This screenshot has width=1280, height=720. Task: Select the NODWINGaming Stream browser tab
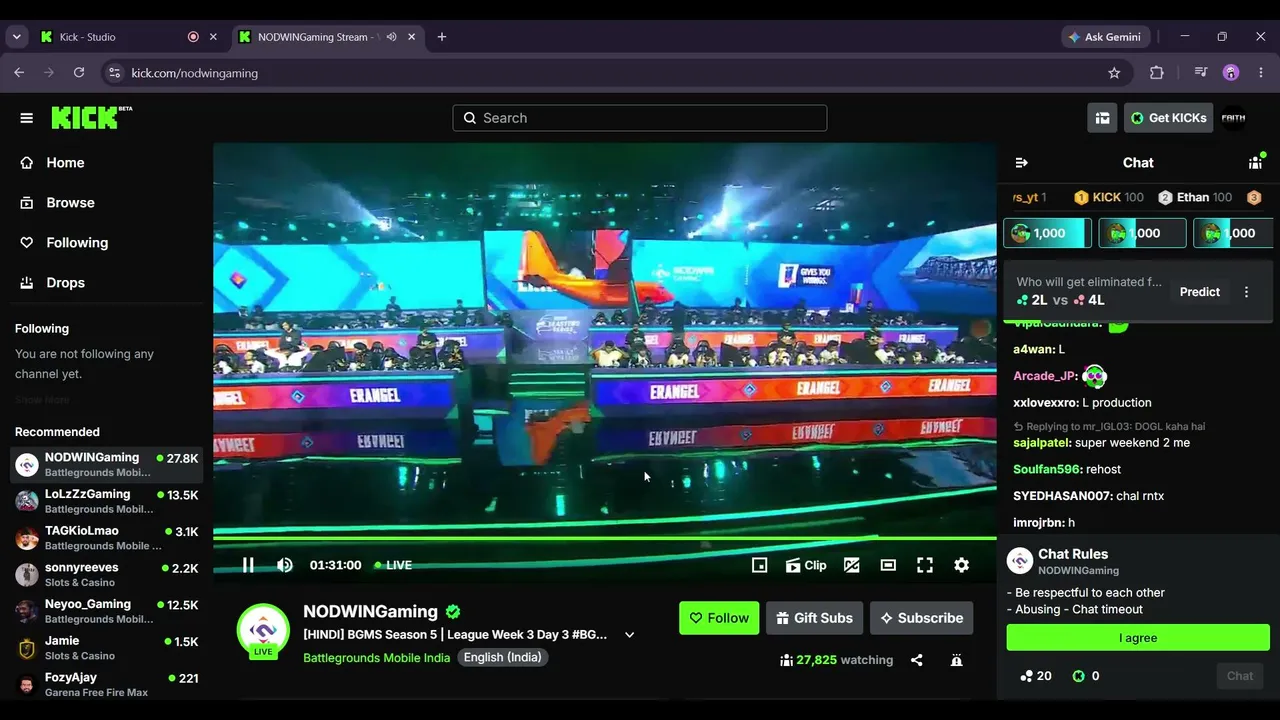[328, 37]
